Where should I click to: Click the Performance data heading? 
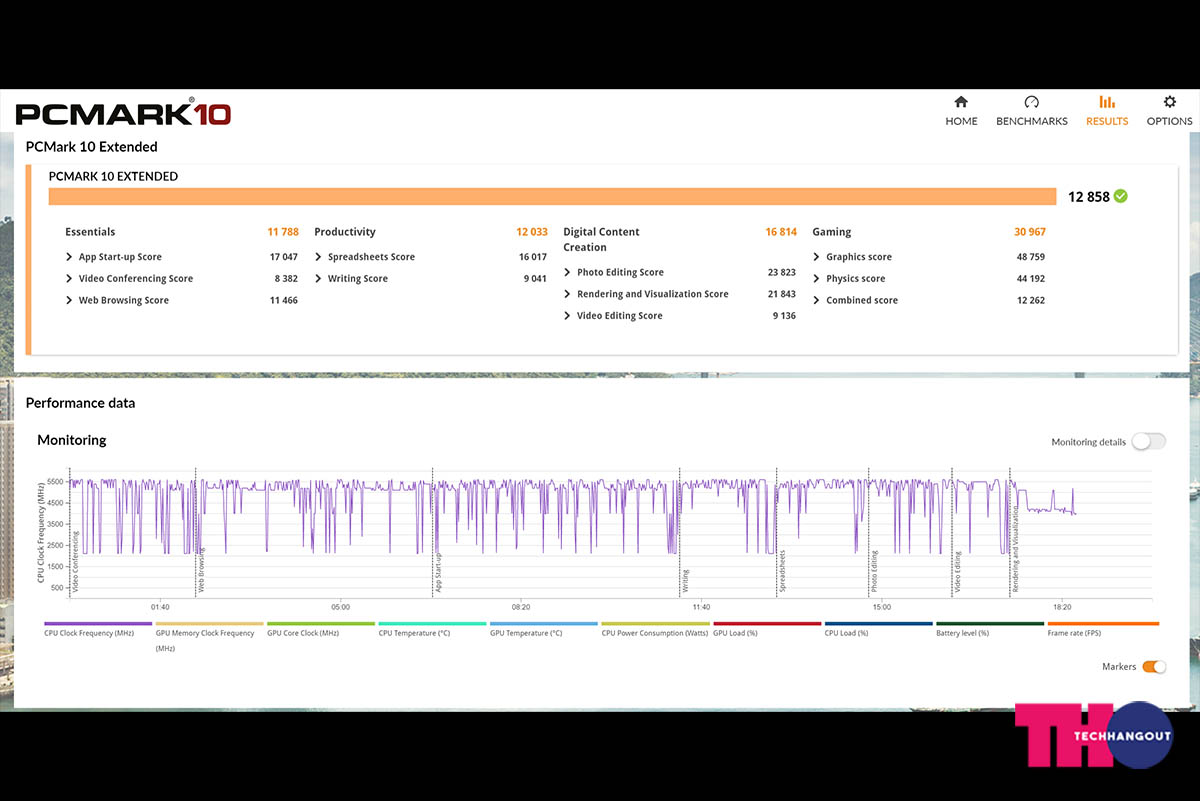80,403
